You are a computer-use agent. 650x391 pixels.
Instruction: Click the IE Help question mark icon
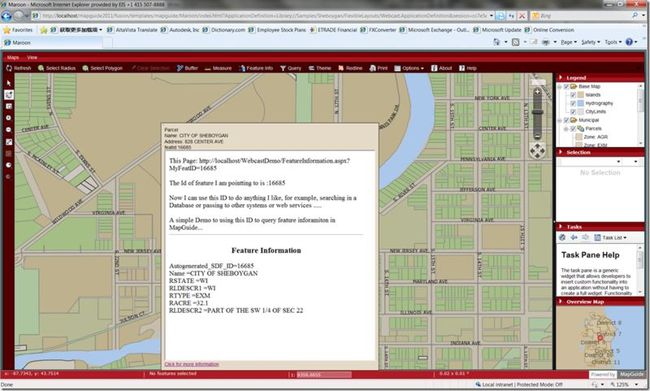click(629, 42)
